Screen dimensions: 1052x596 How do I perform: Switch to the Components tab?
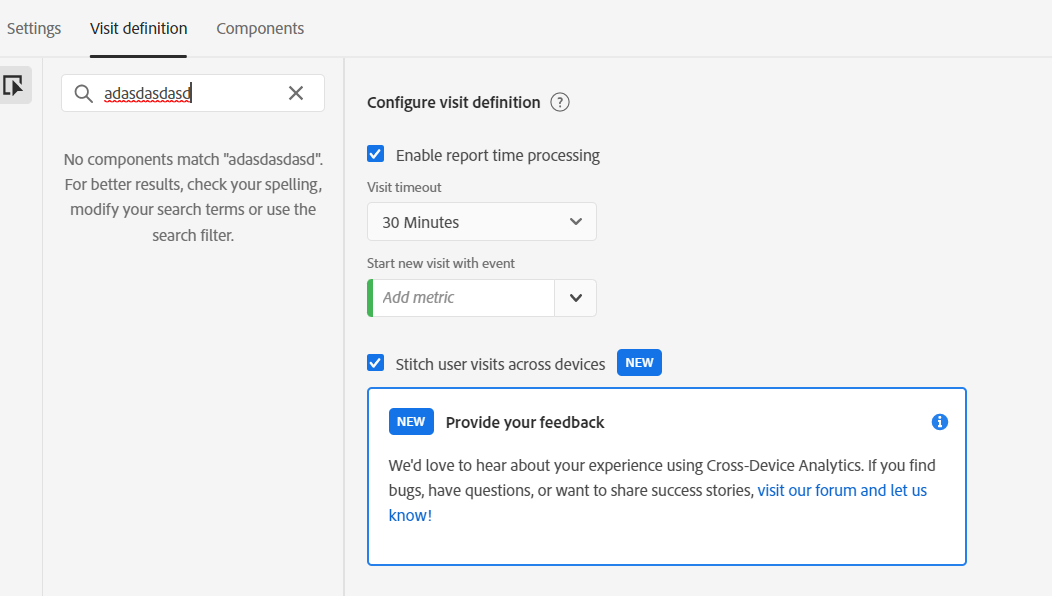tap(260, 28)
